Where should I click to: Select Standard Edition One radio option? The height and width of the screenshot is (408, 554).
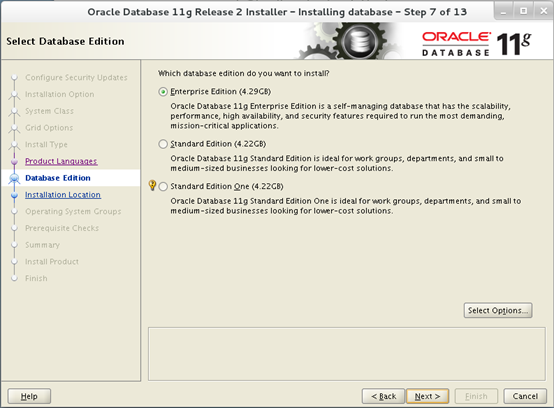(x=163, y=187)
